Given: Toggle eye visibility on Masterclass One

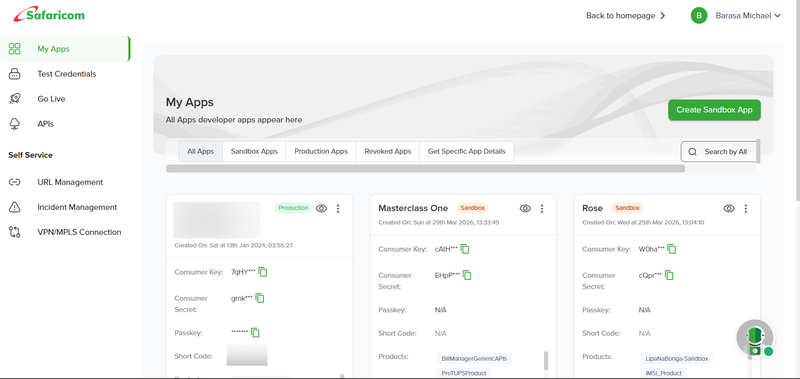Looking at the screenshot, I should click(525, 208).
